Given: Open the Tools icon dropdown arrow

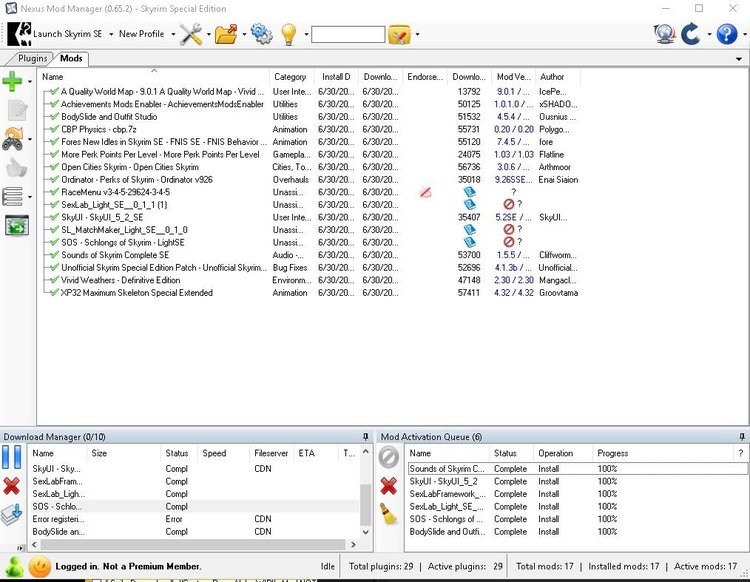Looking at the screenshot, I should pos(209,34).
